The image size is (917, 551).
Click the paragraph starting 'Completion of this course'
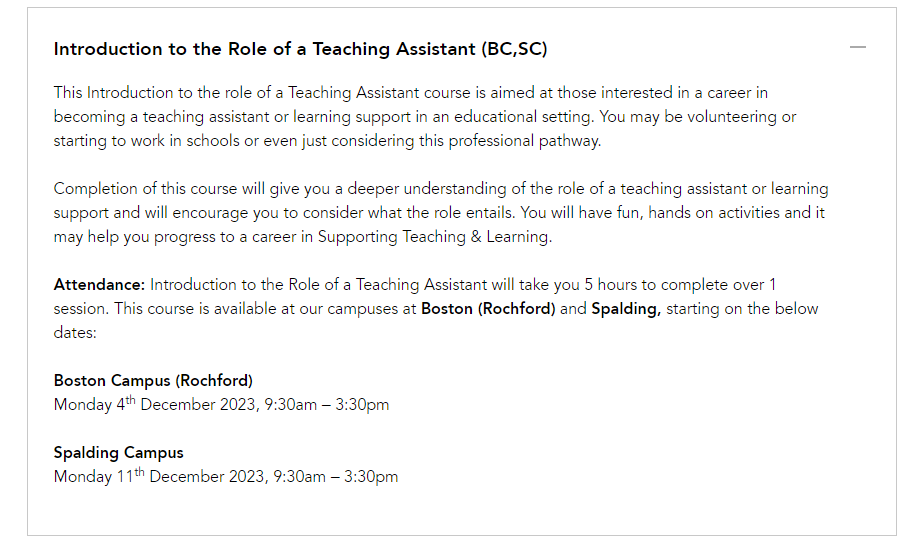tap(441, 212)
